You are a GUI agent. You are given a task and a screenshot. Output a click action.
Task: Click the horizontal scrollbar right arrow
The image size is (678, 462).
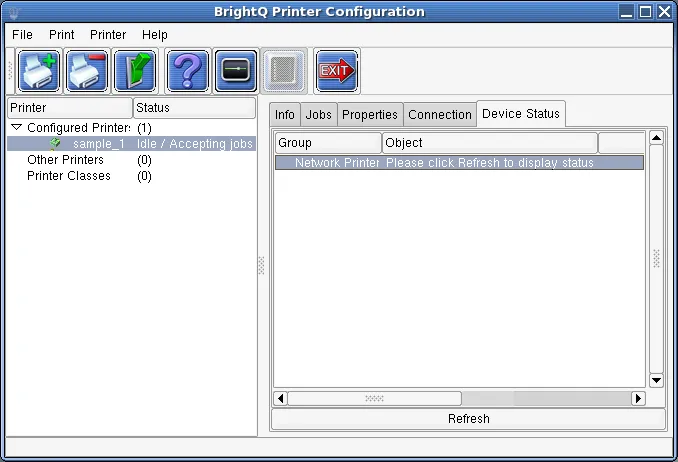coord(638,398)
